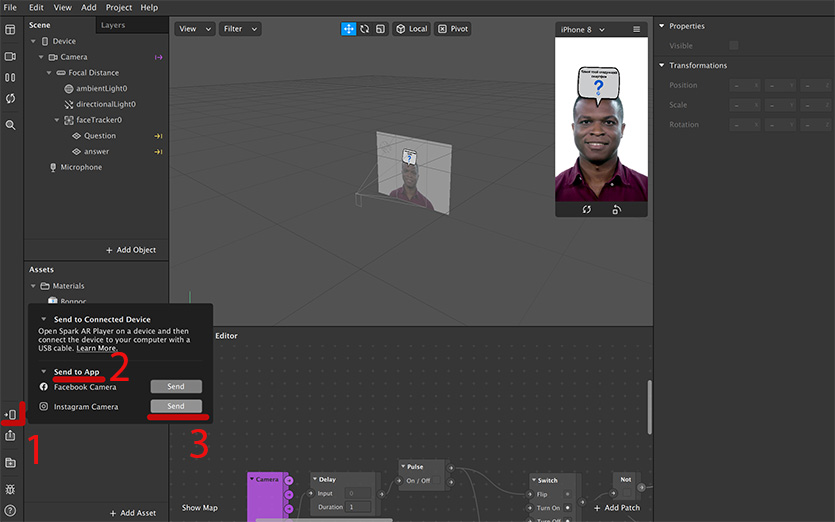Switch to the Layers tab

point(113,25)
